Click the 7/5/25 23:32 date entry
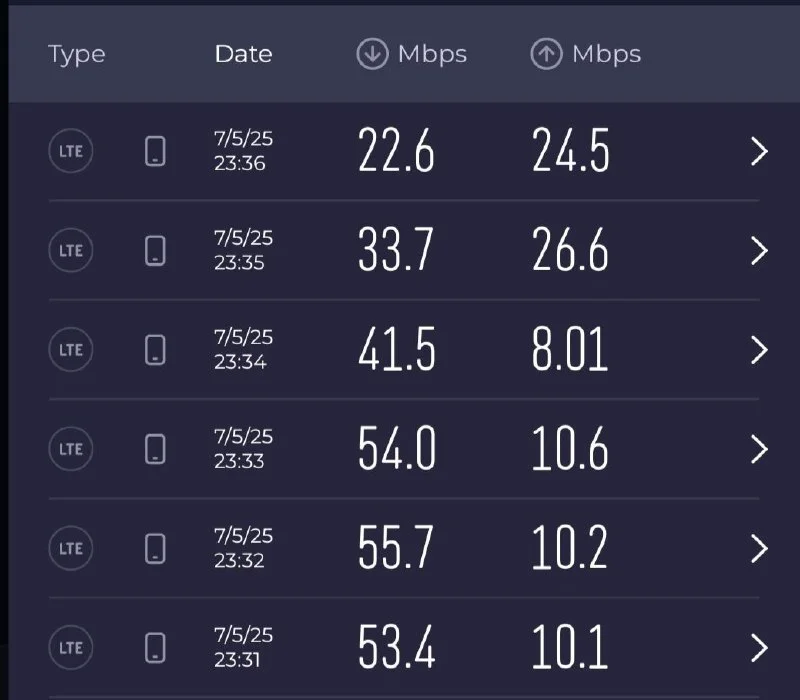This screenshot has width=800, height=700. point(243,549)
